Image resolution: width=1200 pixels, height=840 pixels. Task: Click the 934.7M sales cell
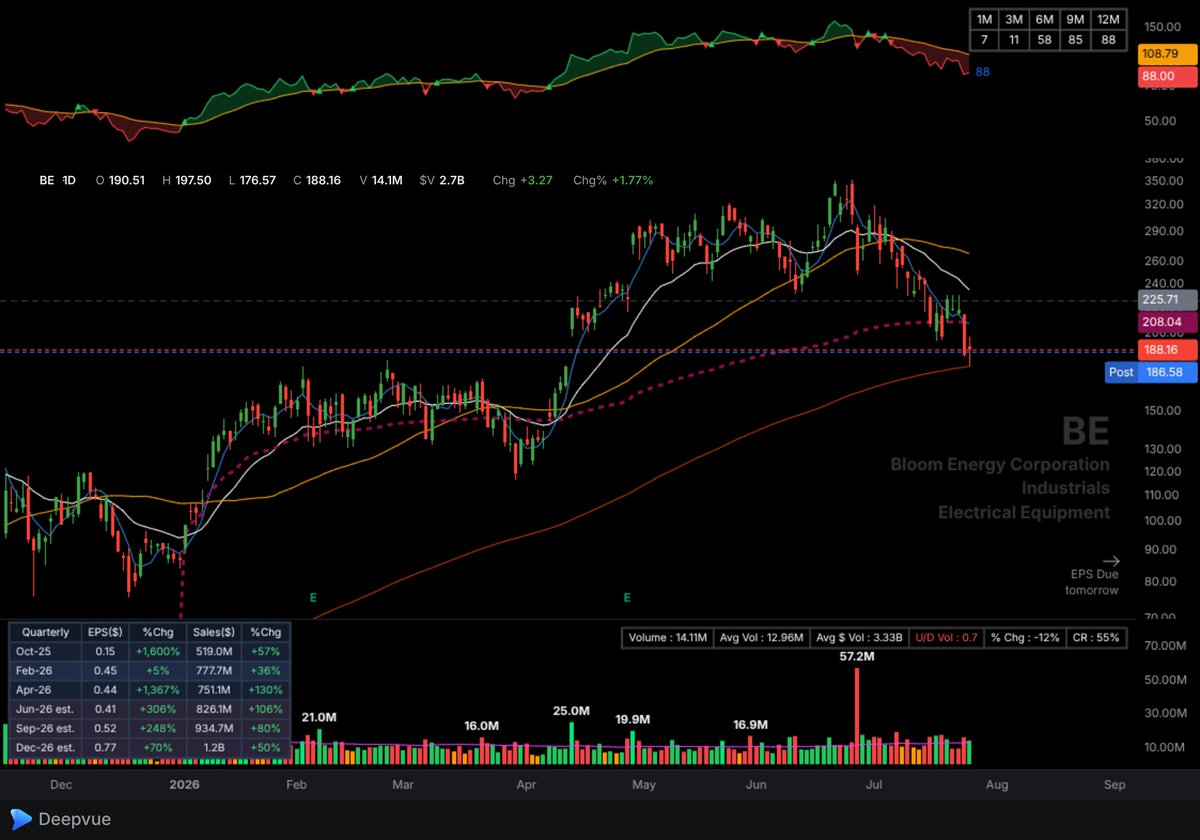215,727
